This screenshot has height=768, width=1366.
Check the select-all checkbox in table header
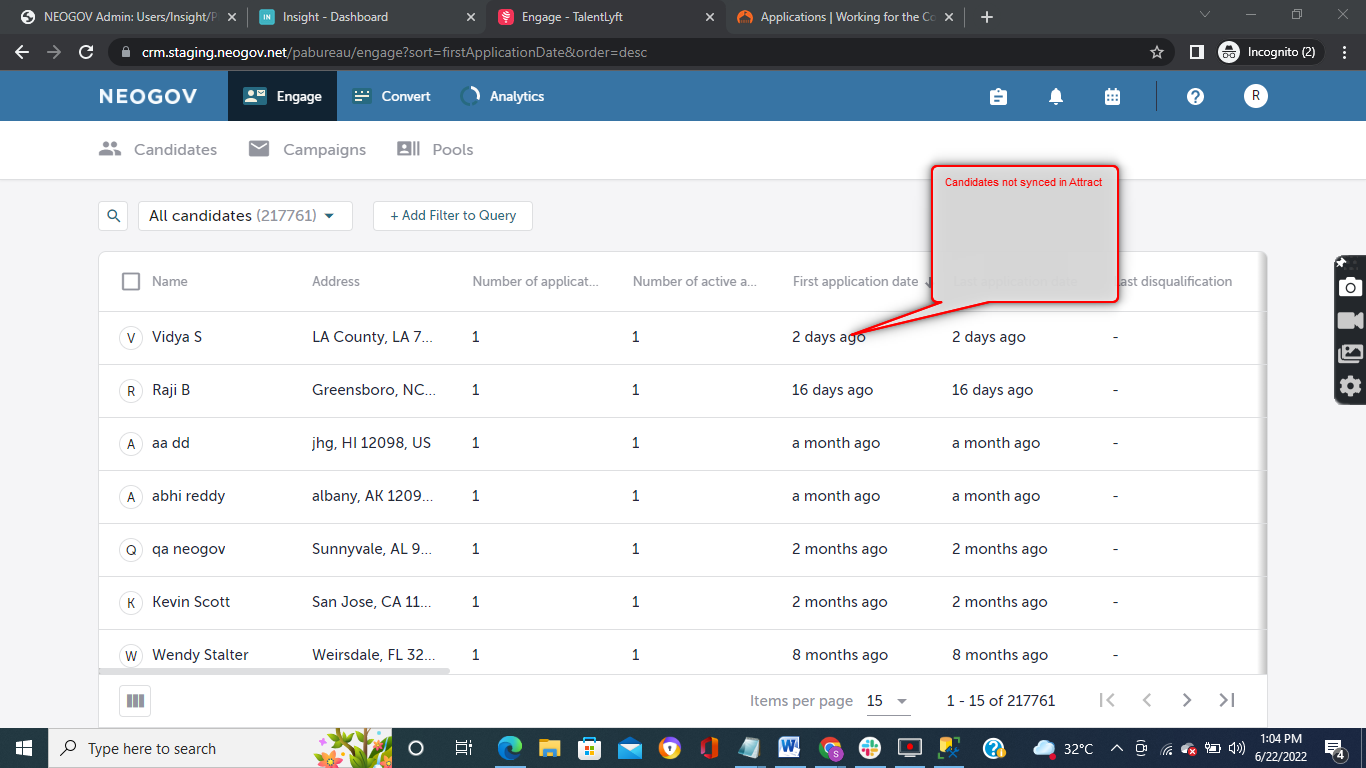[x=131, y=281]
